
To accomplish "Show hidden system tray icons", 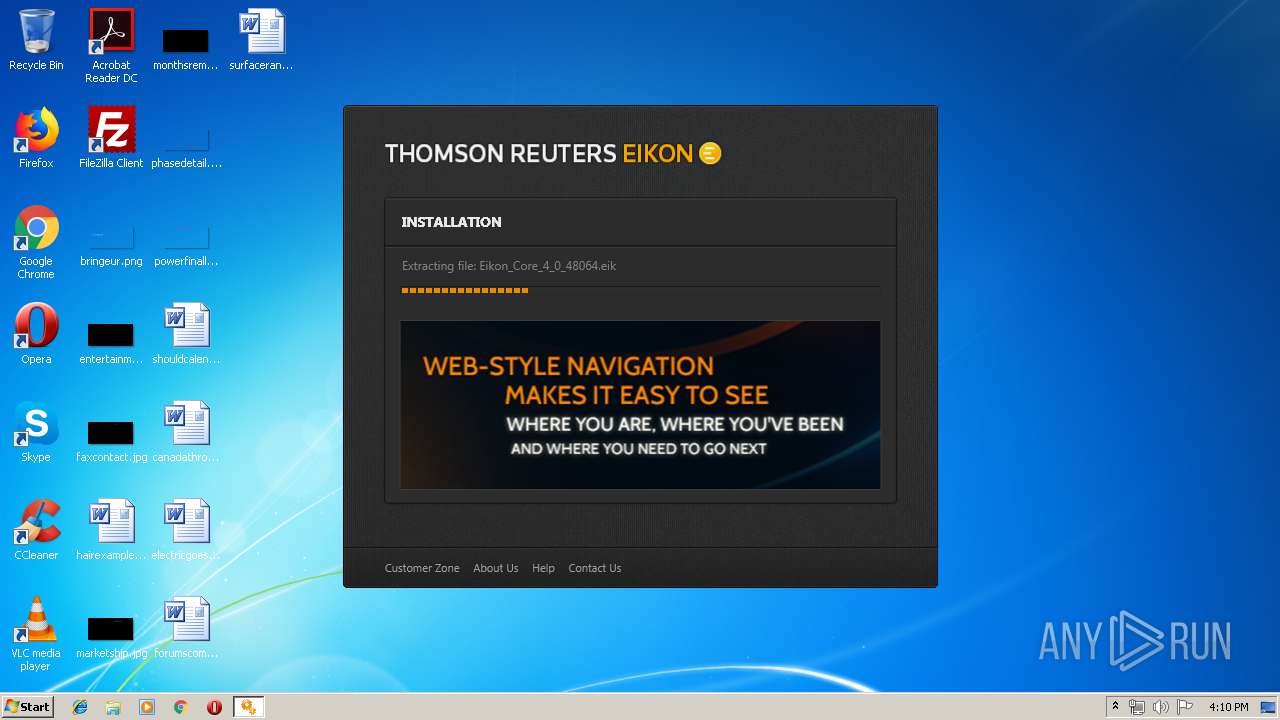I will pyautogui.click(x=1115, y=707).
